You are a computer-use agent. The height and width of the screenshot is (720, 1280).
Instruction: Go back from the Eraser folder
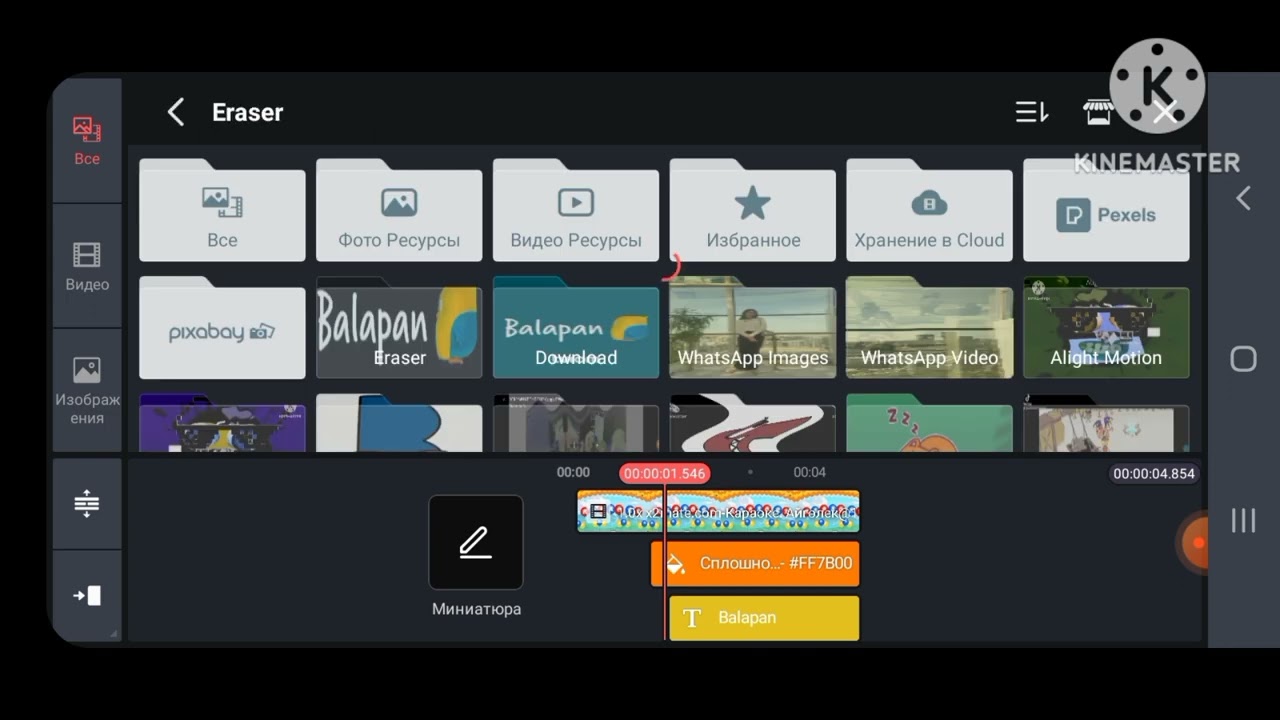pyautogui.click(x=176, y=112)
